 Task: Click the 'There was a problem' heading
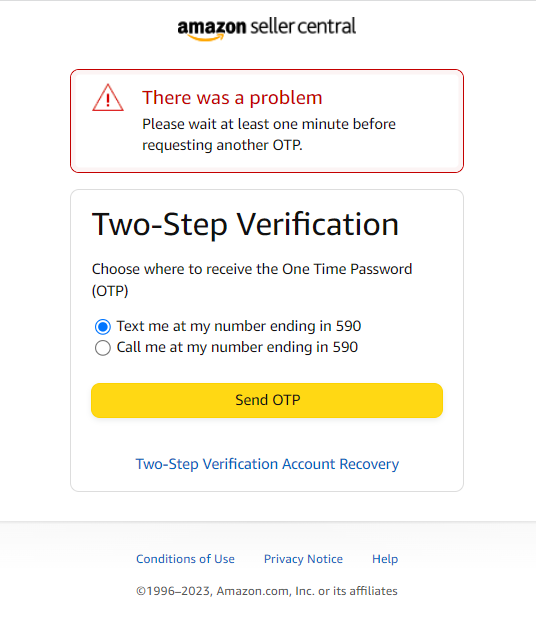tap(232, 98)
